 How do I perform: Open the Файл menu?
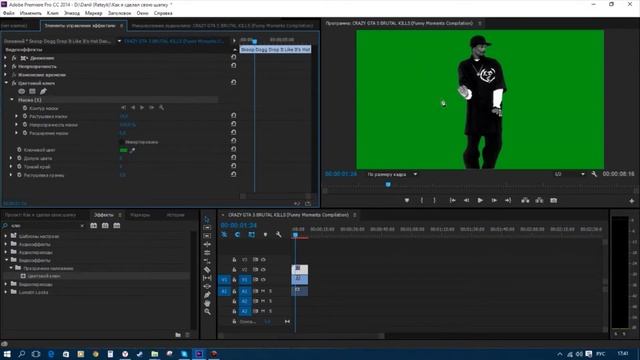point(9,13)
